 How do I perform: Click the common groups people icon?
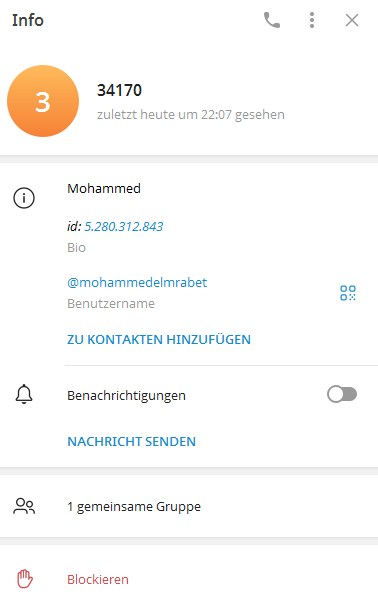(24, 506)
